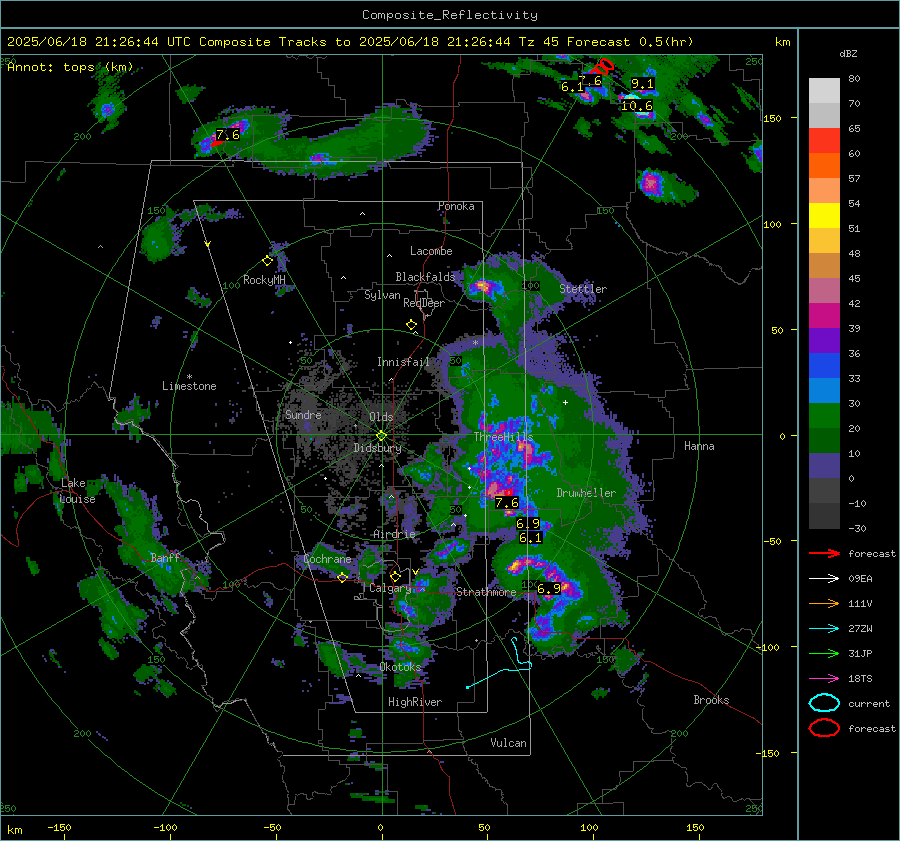This screenshot has width=900, height=841.
Task: Click the Banff city label
Action: coord(165,557)
